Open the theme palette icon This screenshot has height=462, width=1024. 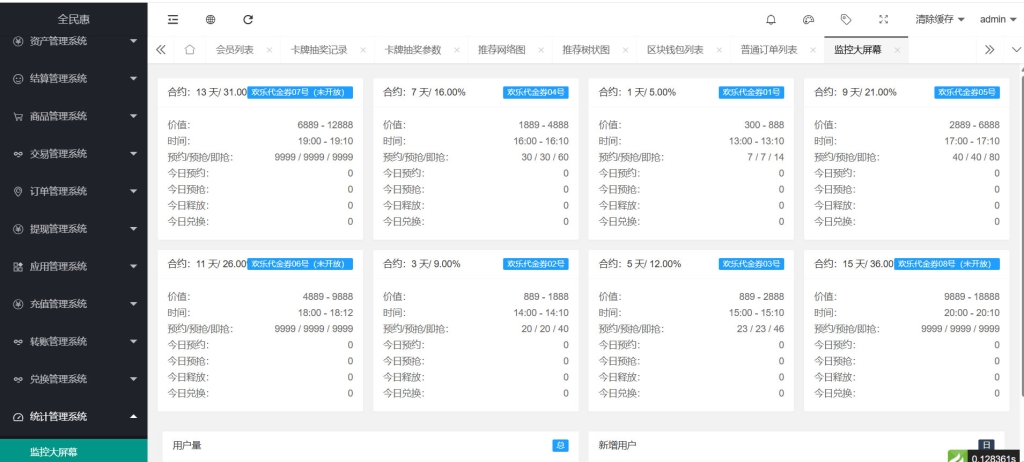point(809,19)
